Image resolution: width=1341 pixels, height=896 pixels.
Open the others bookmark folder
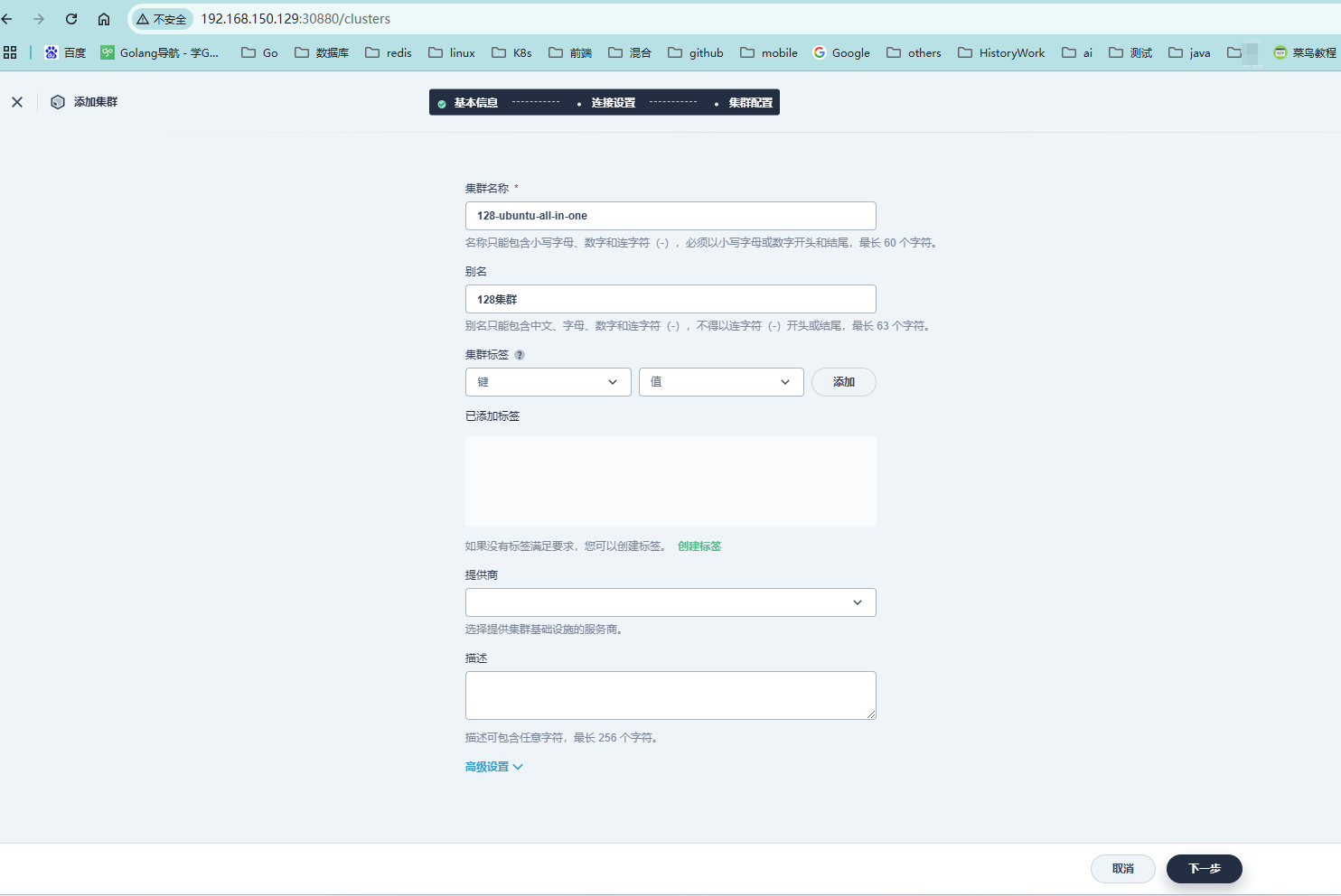click(x=914, y=52)
